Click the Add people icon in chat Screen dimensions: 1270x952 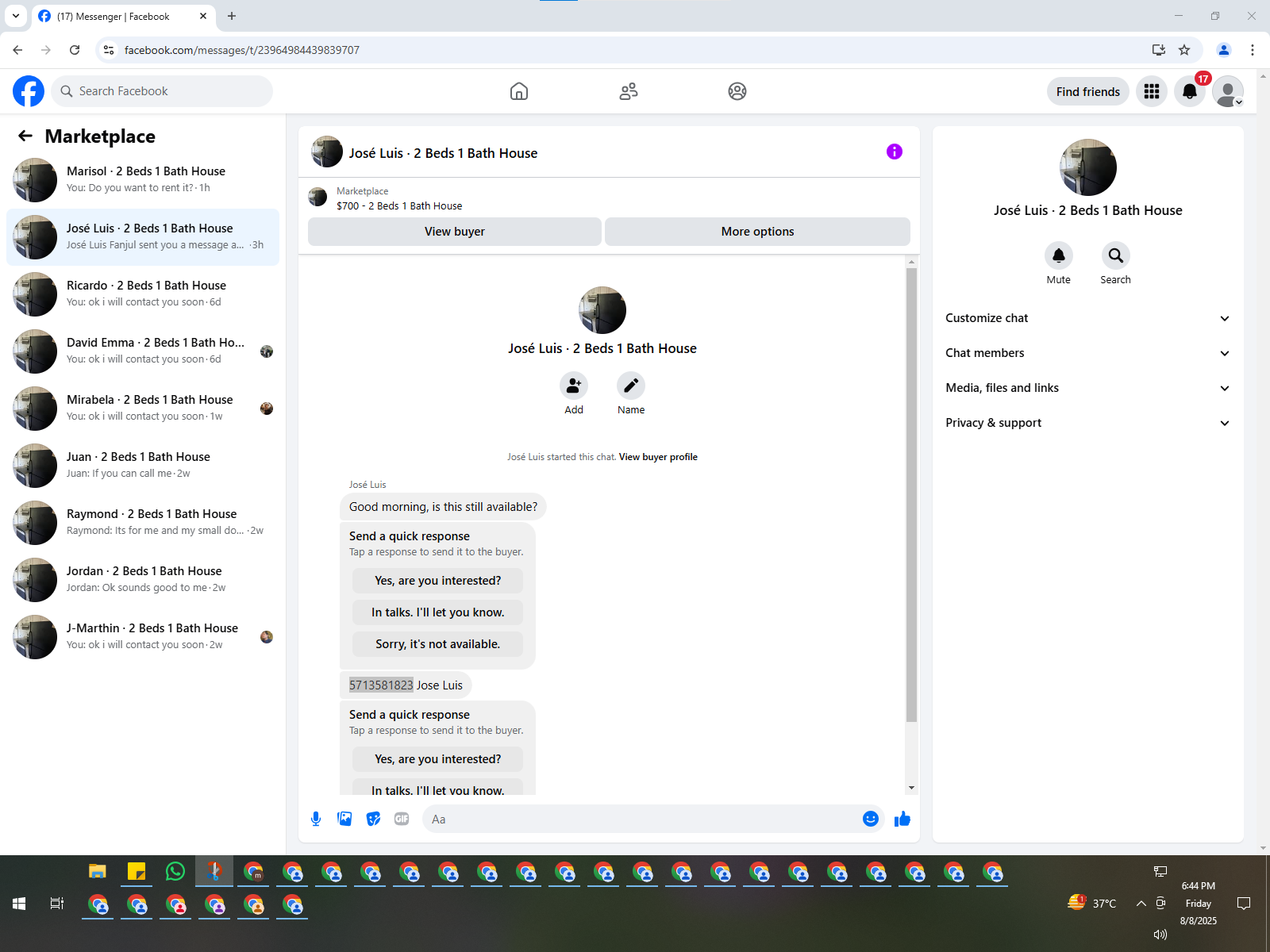(574, 386)
